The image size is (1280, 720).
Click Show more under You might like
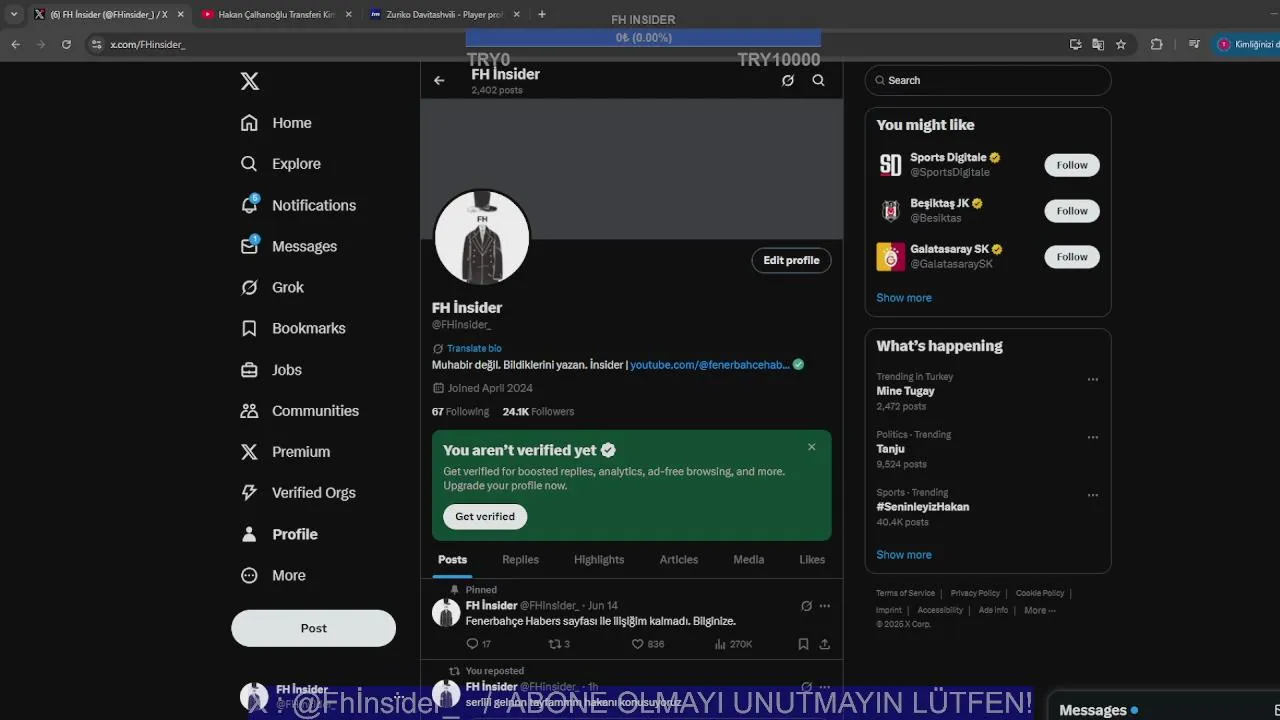pos(904,298)
